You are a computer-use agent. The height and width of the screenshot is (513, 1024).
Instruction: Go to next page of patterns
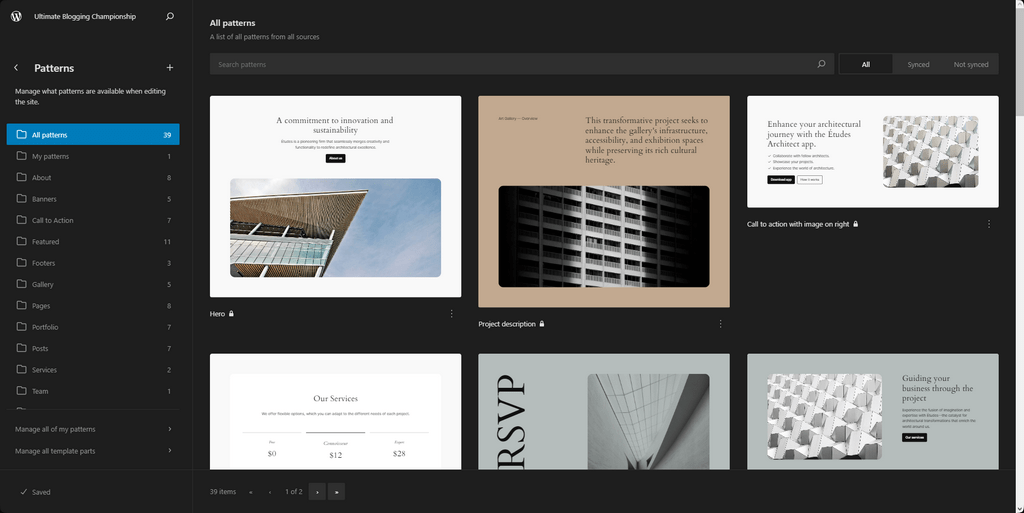317,492
